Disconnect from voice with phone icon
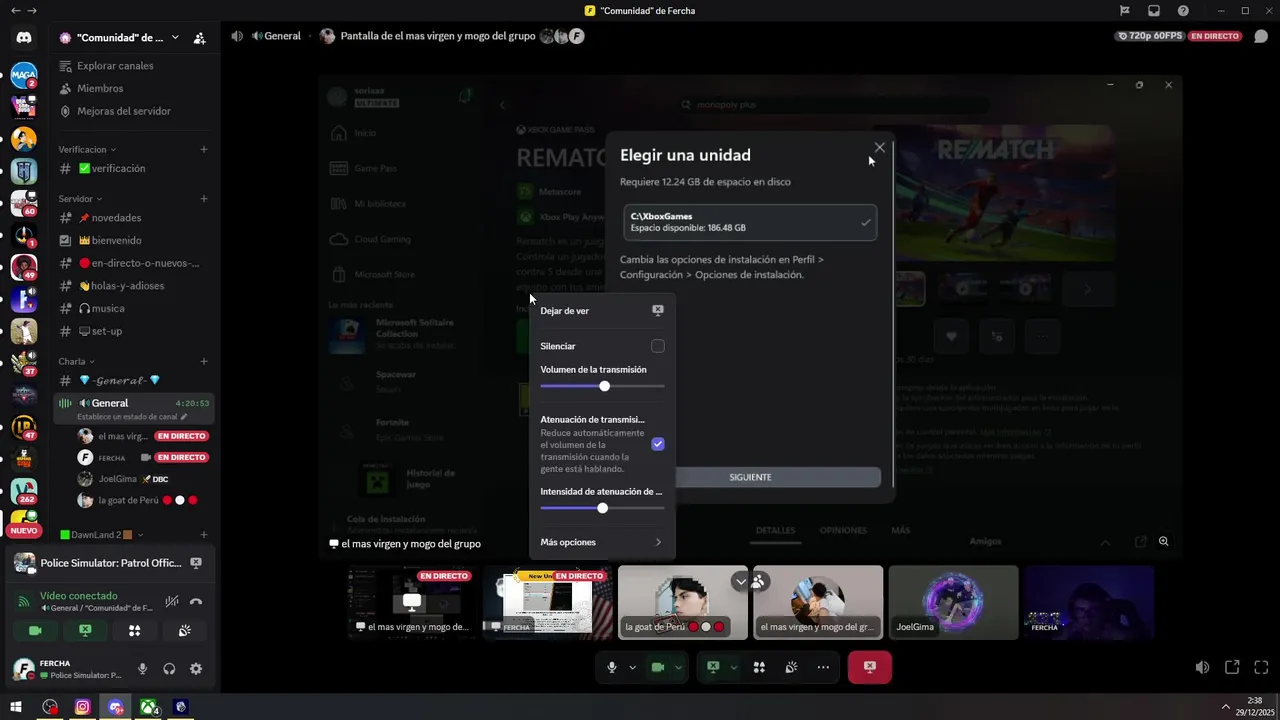The image size is (1280, 720). (x=196, y=601)
